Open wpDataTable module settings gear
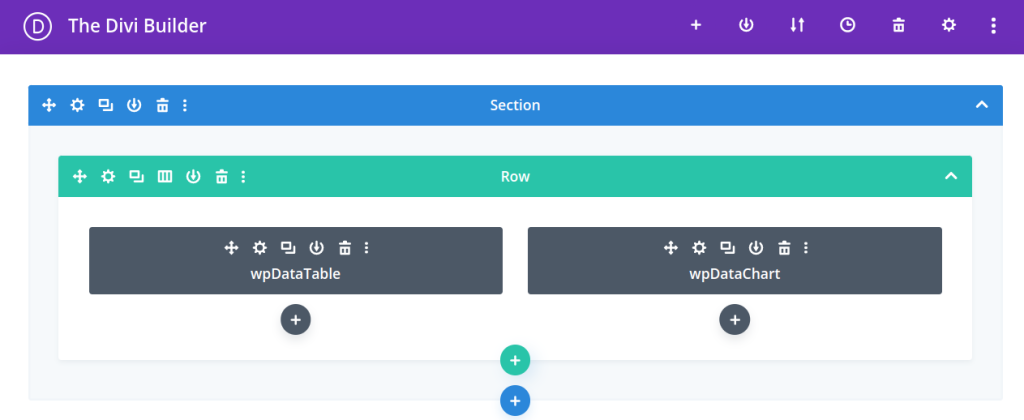1024x420 pixels. pyautogui.click(x=260, y=248)
